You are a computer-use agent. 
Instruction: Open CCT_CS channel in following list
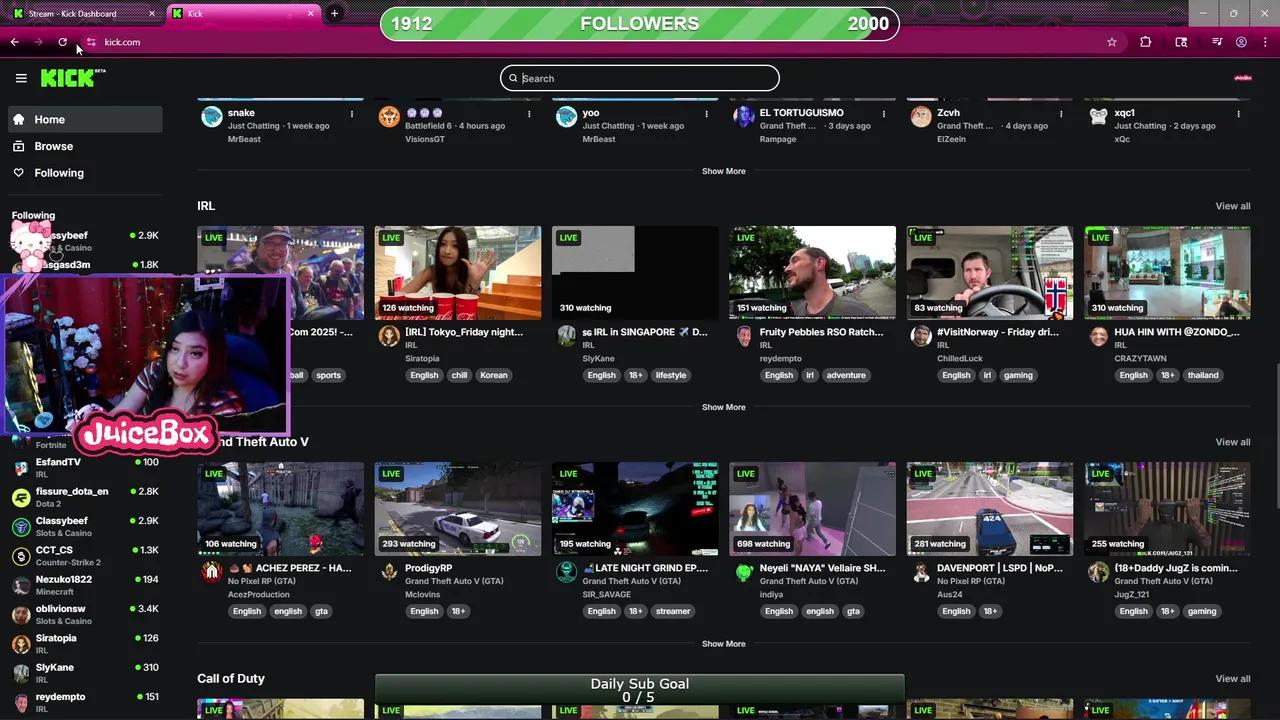point(85,556)
